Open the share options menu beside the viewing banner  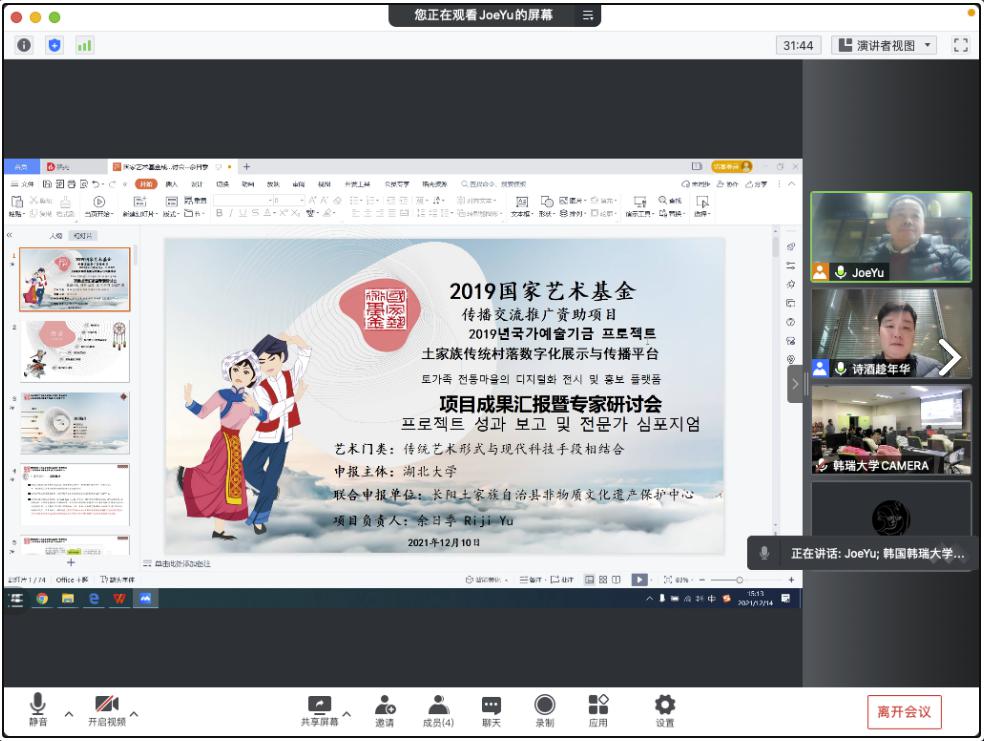click(x=589, y=15)
